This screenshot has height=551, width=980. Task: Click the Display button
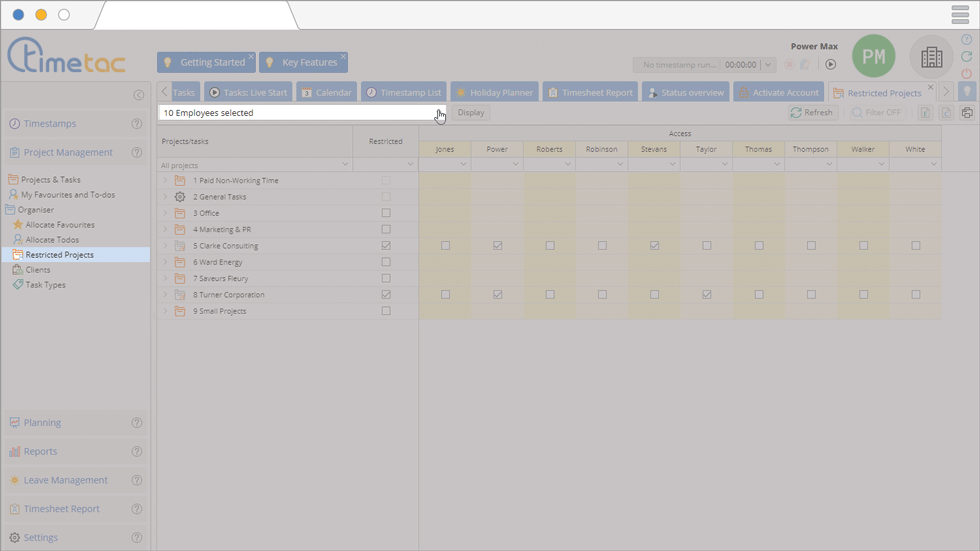point(471,113)
